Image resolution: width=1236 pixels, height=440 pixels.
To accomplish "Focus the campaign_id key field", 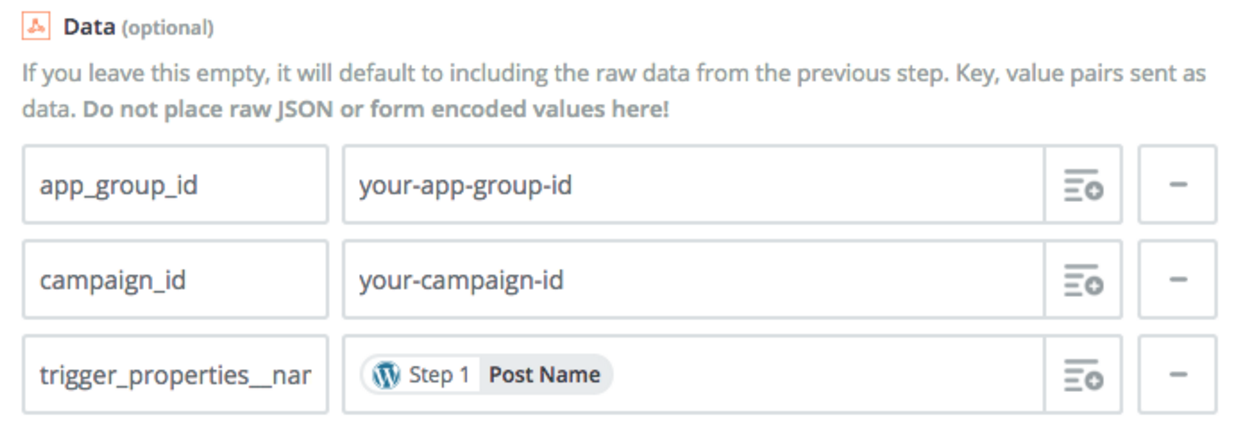I will (175, 280).
